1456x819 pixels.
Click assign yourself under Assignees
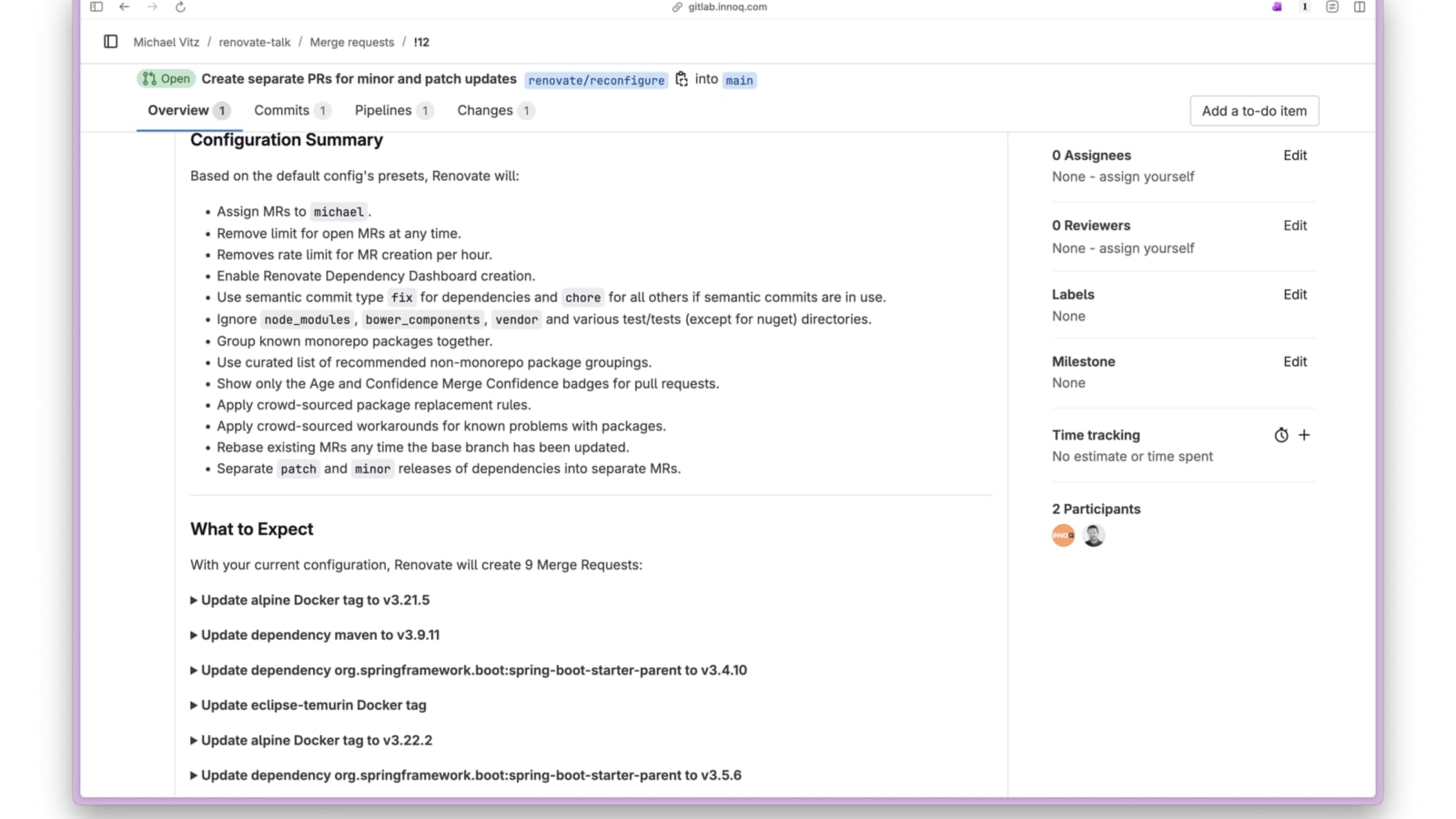pyautogui.click(x=1147, y=177)
